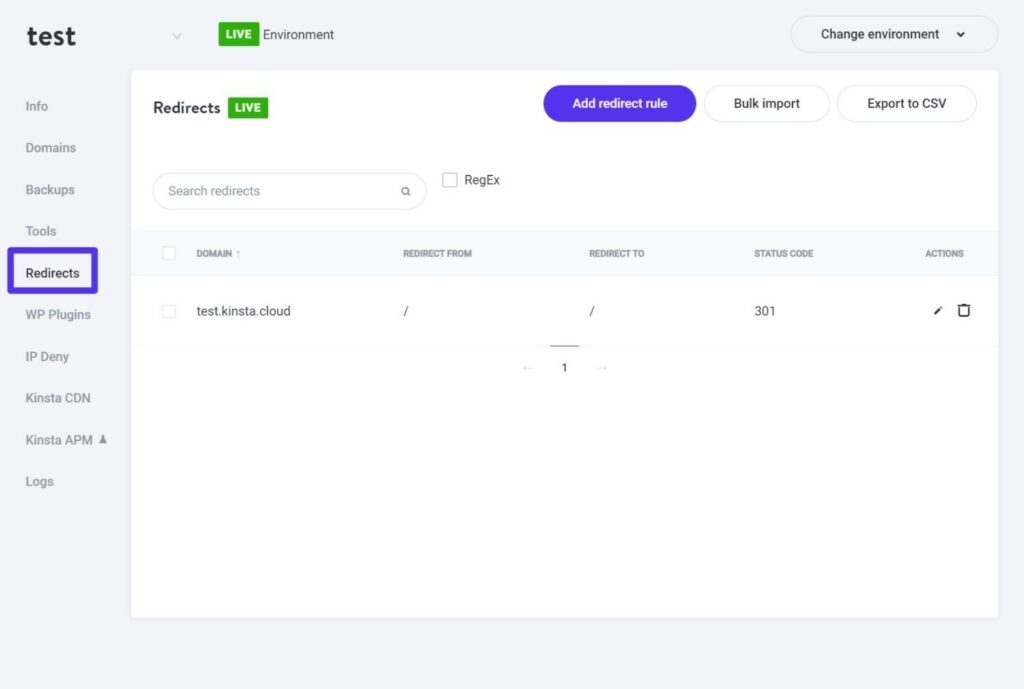Screen dimensions: 1024x689
Task: Go to next page with the right arrow
Action: pyautogui.click(x=601, y=367)
